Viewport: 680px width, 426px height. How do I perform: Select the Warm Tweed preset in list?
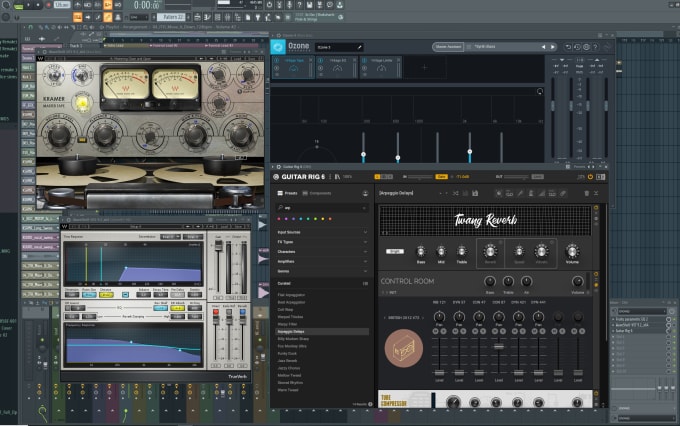point(288,390)
